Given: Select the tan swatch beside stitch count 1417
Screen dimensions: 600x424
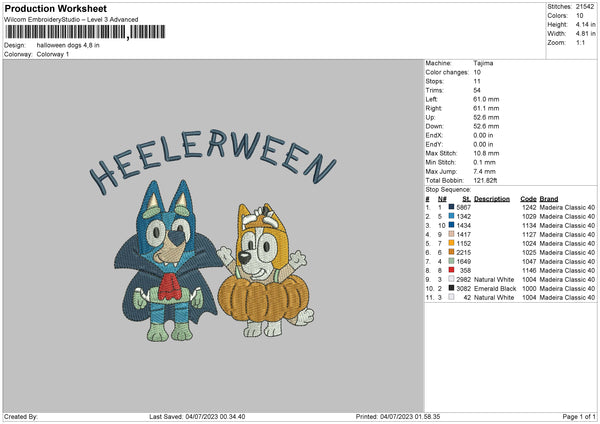Looking at the screenshot, I should pos(451,234).
